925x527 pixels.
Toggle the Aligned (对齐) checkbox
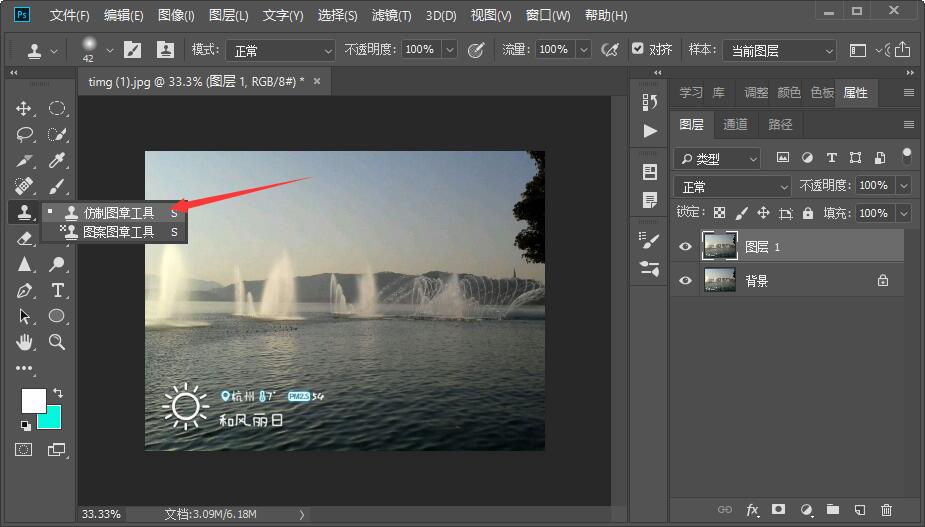[x=637, y=48]
